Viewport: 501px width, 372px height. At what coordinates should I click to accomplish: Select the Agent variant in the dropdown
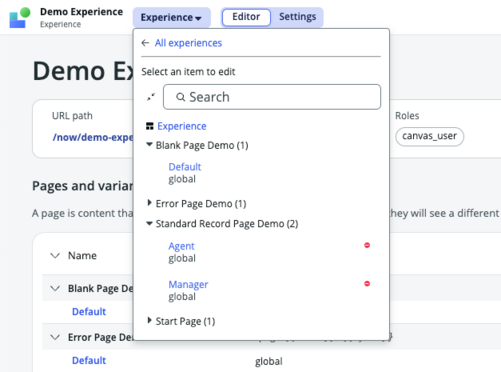tap(181, 246)
